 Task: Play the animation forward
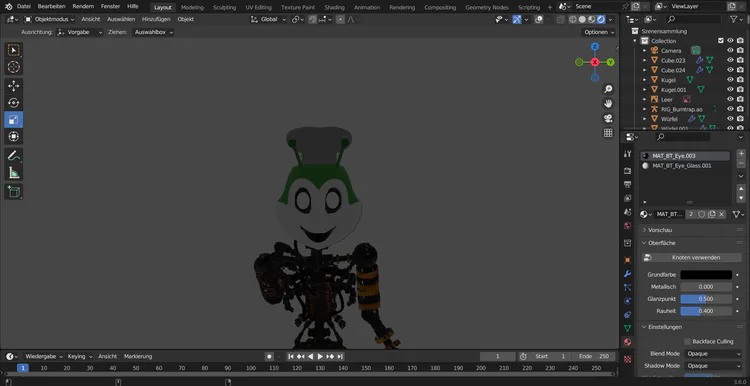[x=320, y=357]
